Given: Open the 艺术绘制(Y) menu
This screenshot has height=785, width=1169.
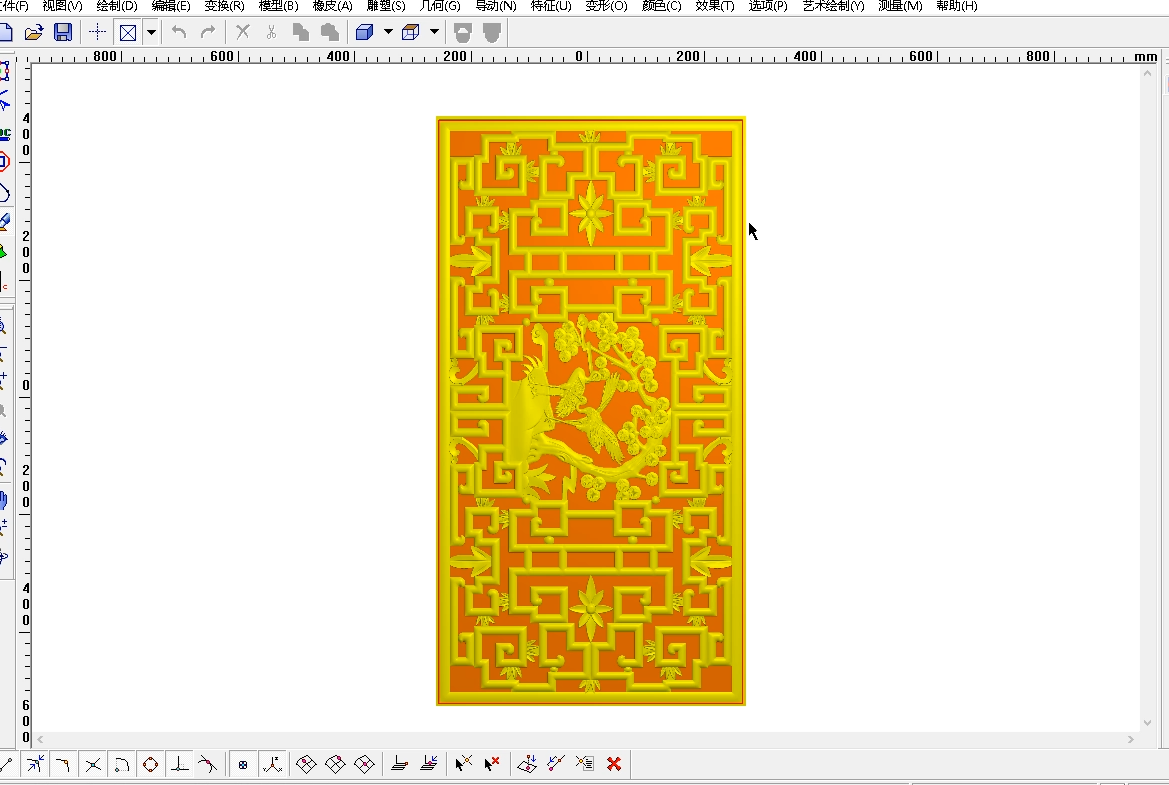Looking at the screenshot, I should tap(833, 6).
